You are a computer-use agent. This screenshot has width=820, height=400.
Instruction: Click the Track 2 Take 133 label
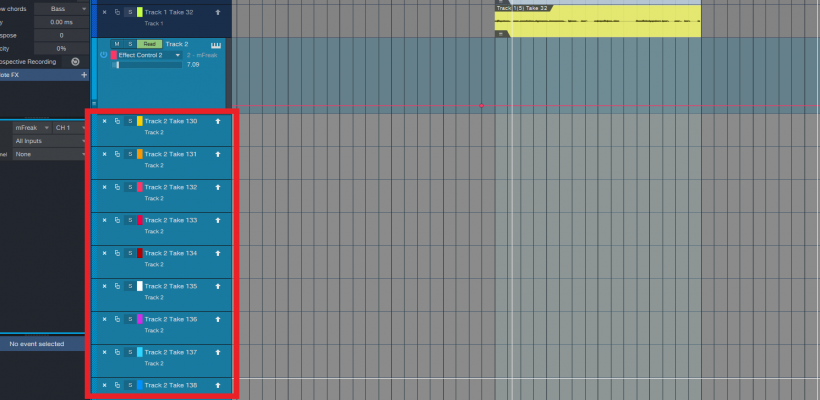click(170, 220)
